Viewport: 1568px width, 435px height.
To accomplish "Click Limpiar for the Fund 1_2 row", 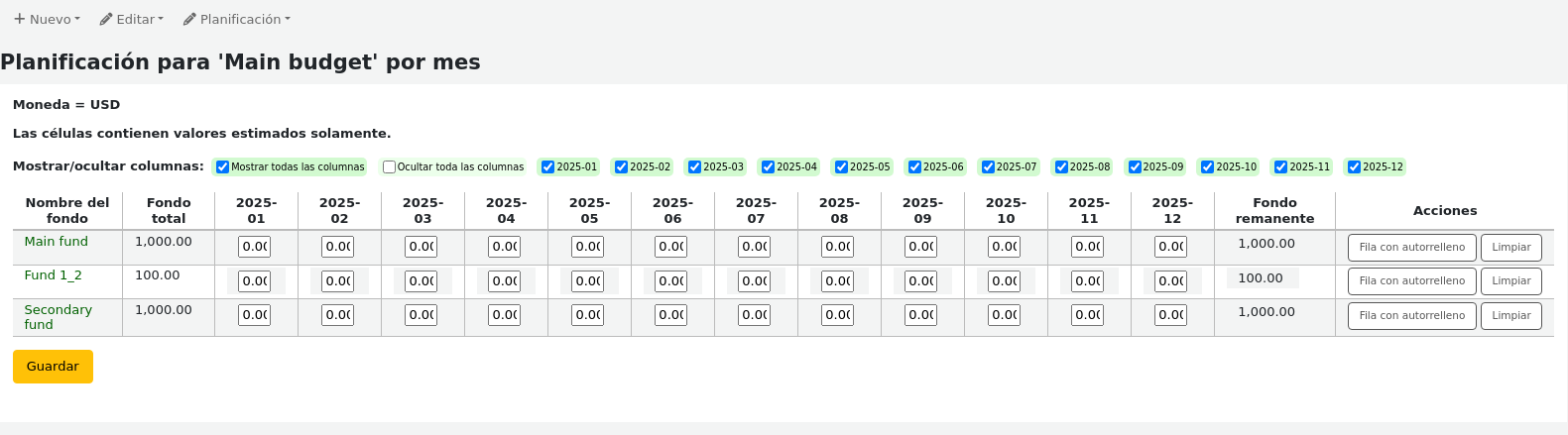I will tap(1510, 281).
